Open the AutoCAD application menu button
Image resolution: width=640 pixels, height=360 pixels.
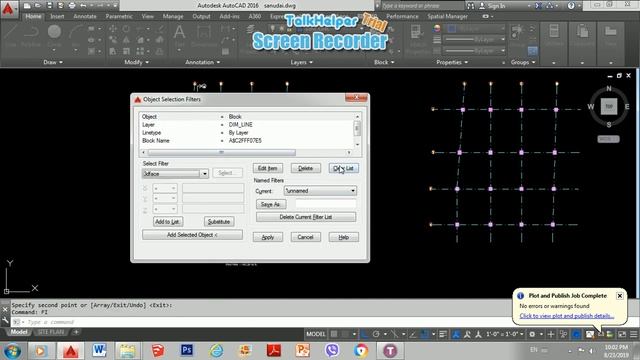[x=8, y=9]
